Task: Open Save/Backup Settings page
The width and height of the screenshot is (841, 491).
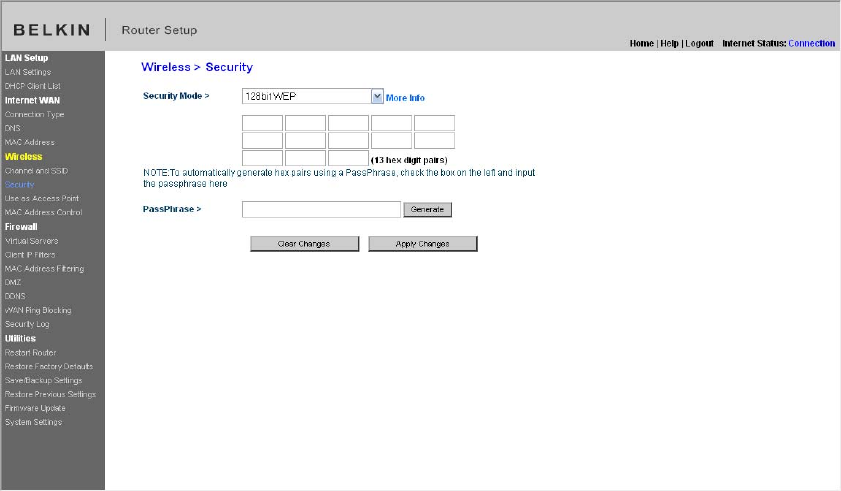Action: pos(43,380)
